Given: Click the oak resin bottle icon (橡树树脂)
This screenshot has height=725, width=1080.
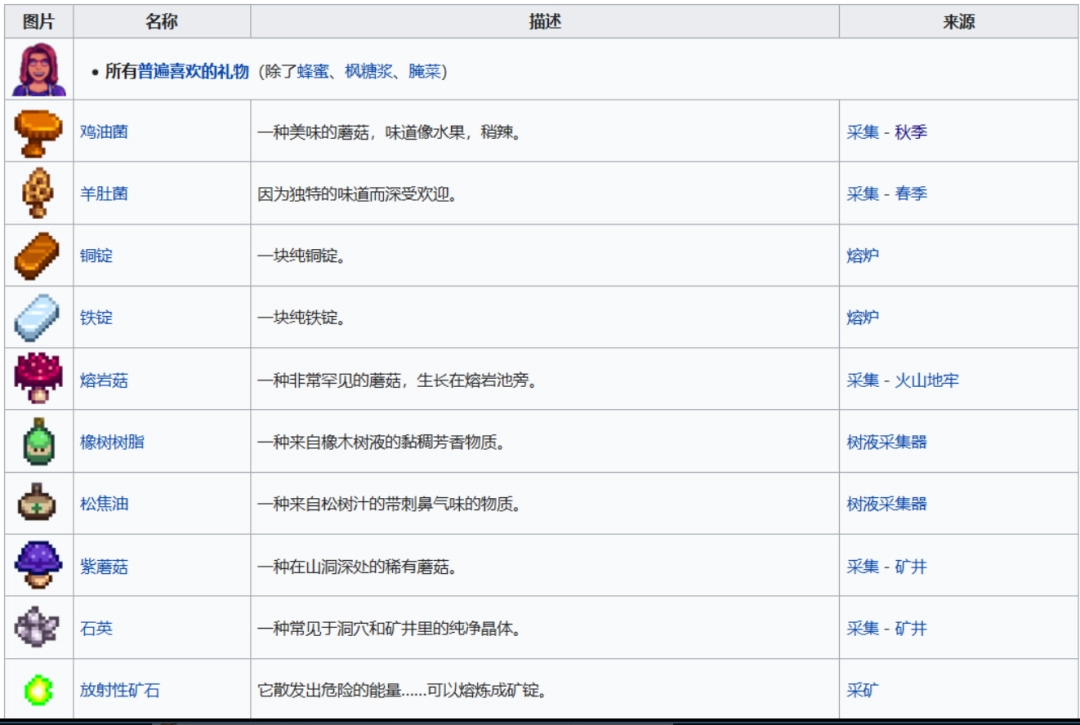Looking at the screenshot, I should [39, 441].
